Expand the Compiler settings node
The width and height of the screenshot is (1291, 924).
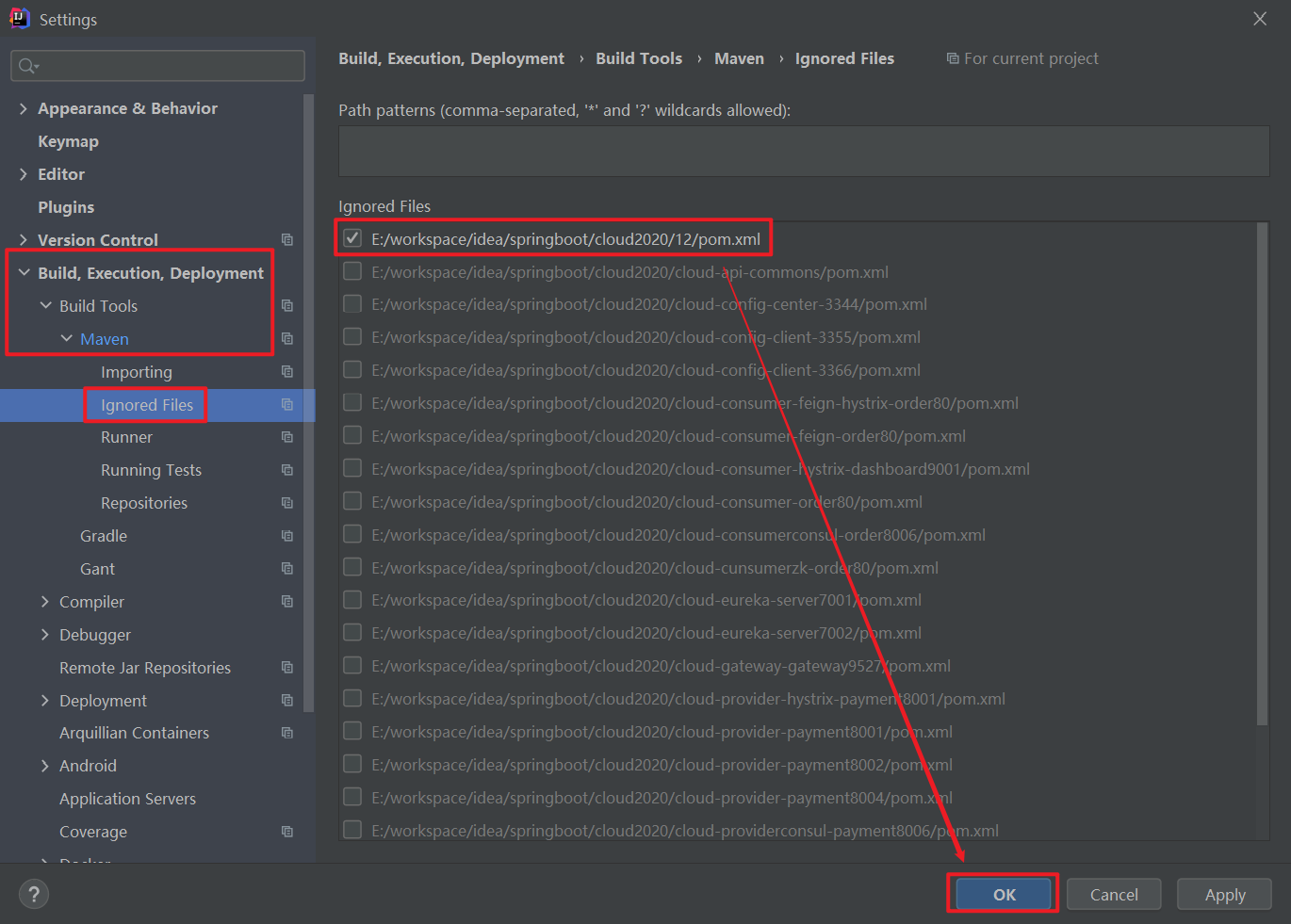(44, 601)
